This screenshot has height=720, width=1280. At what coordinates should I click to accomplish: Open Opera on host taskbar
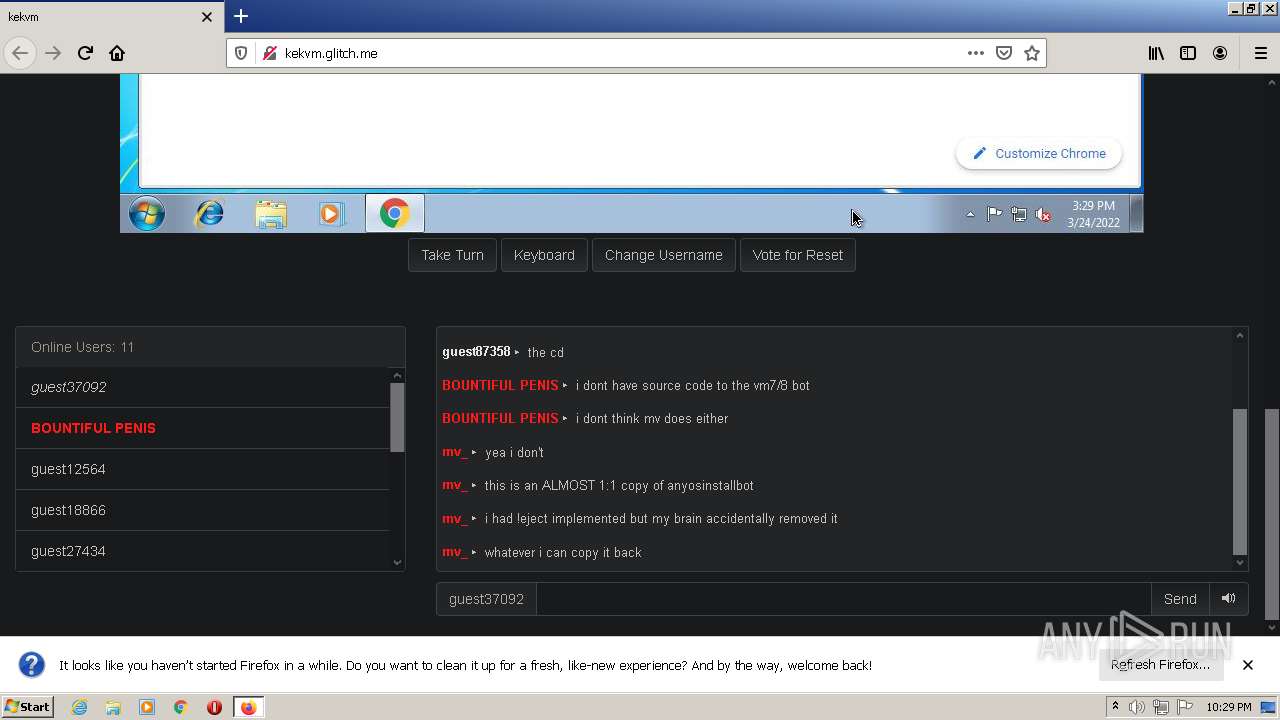214,707
